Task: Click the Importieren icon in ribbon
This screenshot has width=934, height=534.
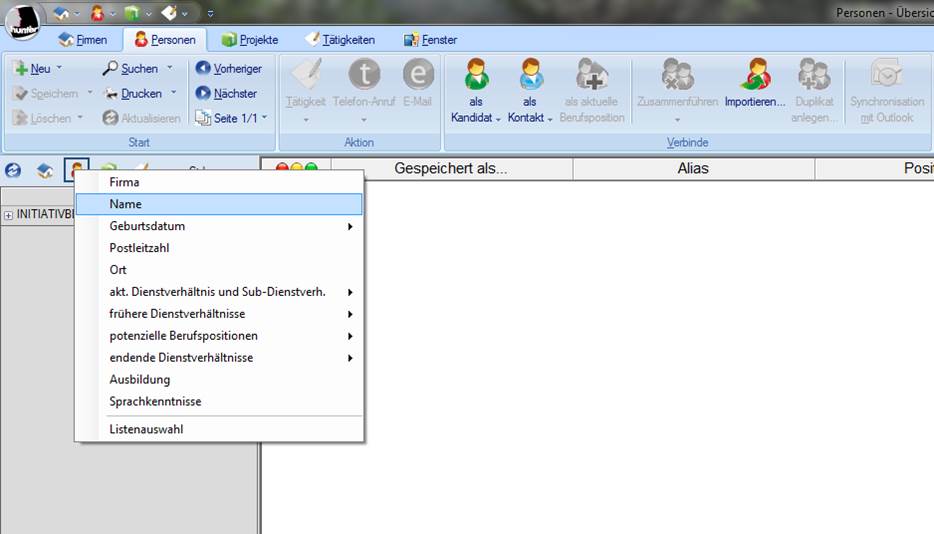Action: point(754,76)
